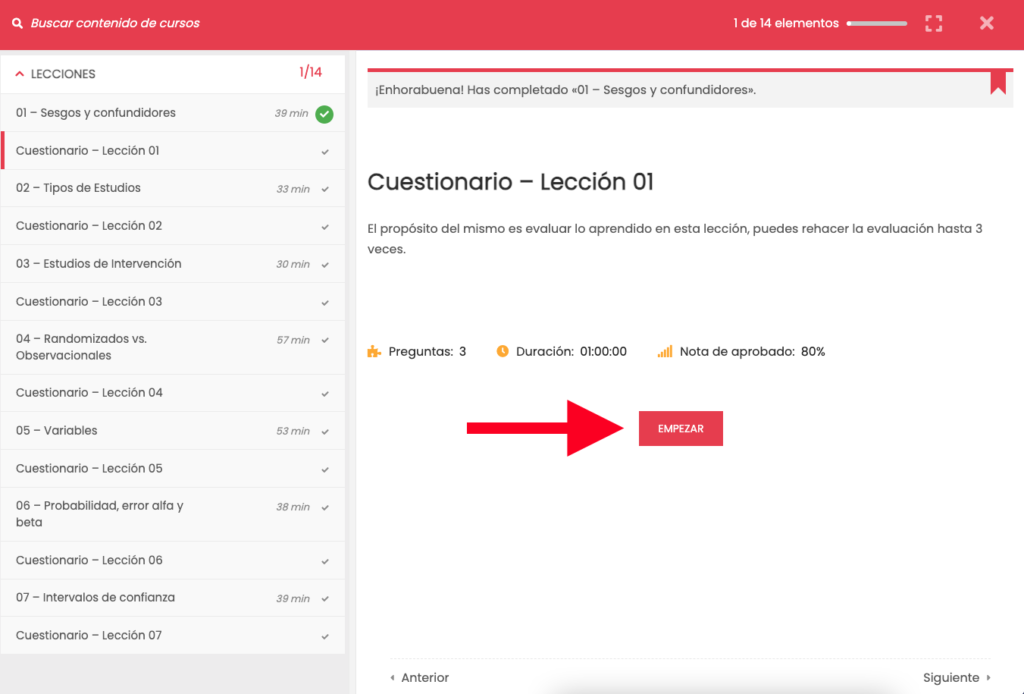
Task: Click the puzzle-piece Preguntas icon
Action: [x=374, y=352]
